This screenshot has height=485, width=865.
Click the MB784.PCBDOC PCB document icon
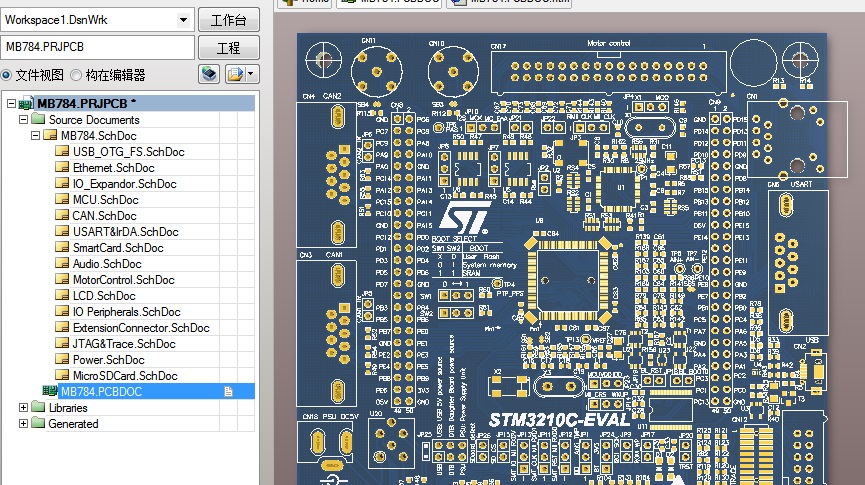[x=50, y=391]
